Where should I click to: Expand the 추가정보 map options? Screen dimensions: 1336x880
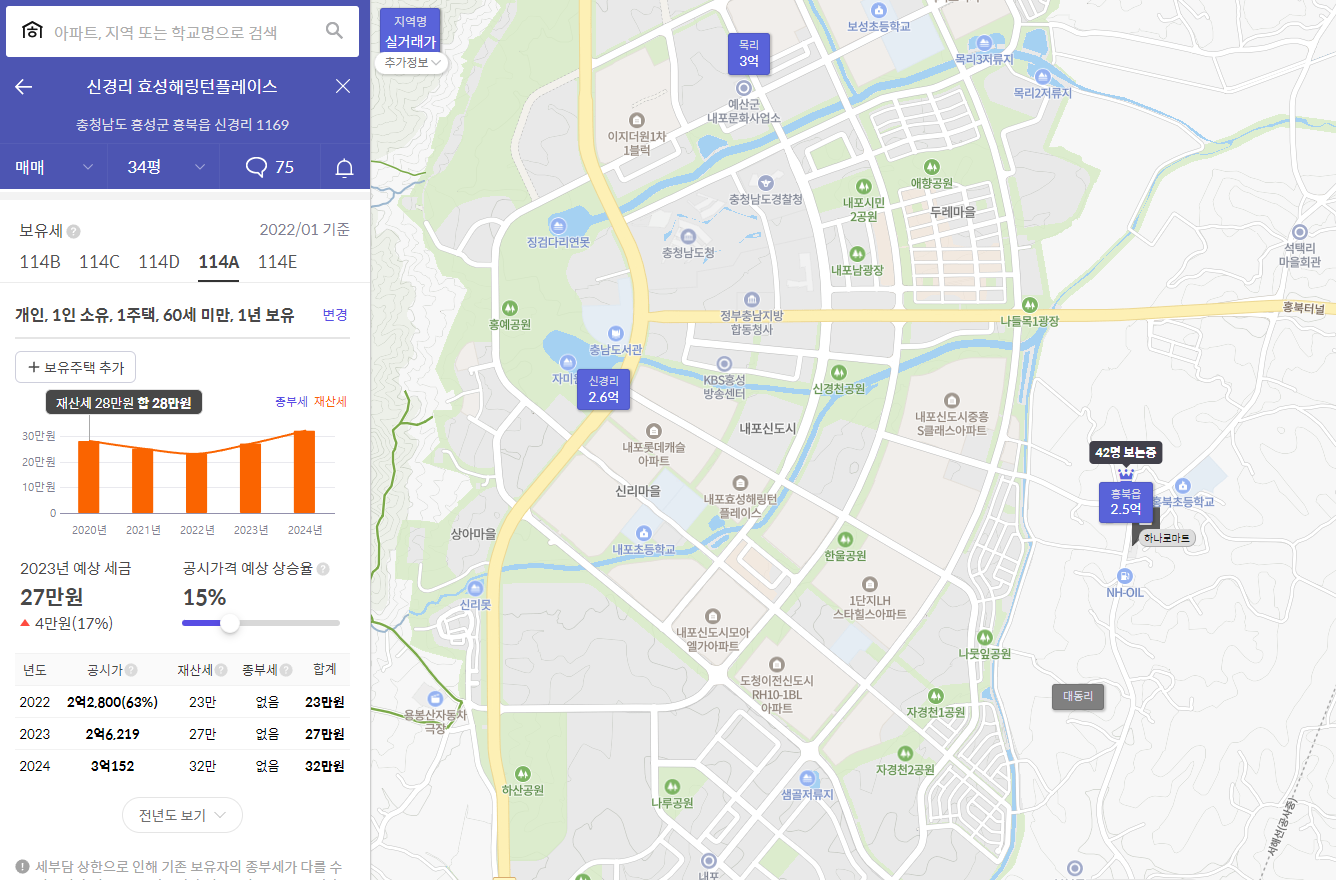point(411,62)
